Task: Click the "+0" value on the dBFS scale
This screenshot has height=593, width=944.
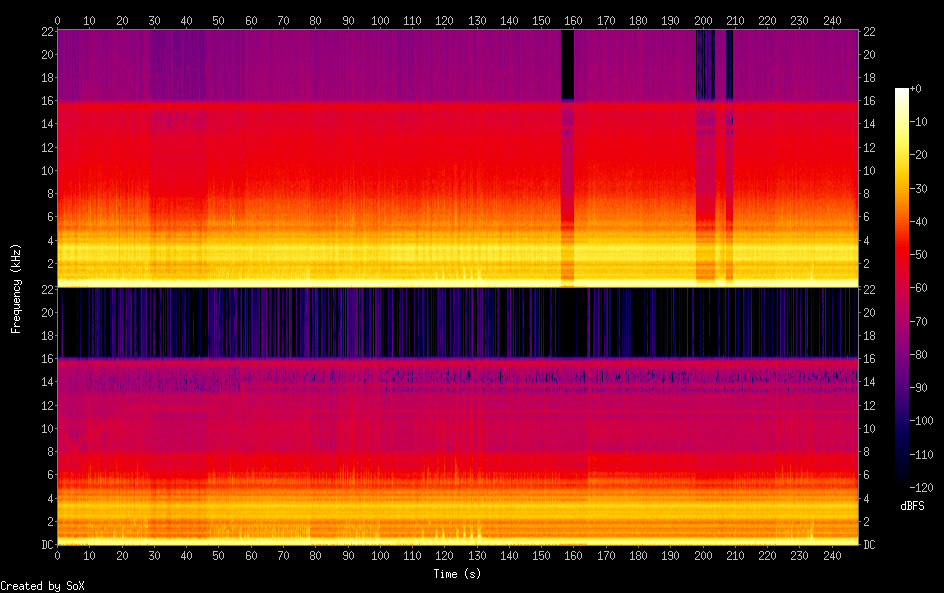Action: coord(915,88)
